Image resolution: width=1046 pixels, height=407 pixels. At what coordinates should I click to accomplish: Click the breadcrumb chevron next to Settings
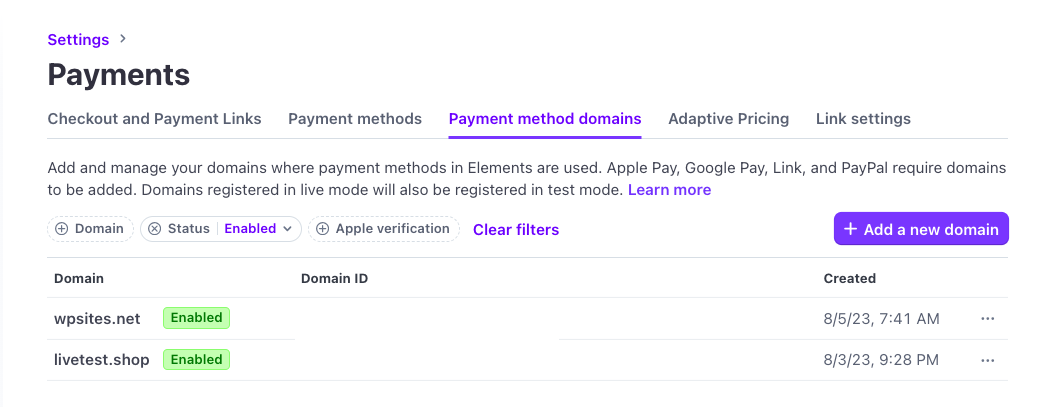(123, 39)
